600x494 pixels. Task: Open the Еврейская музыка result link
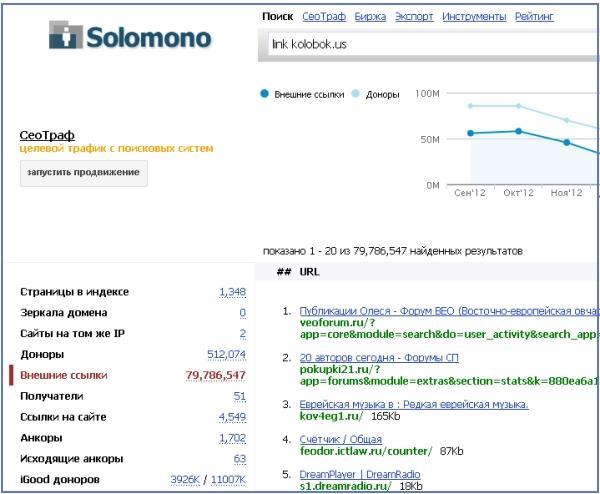pyautogui.click(x=413, y=404)
